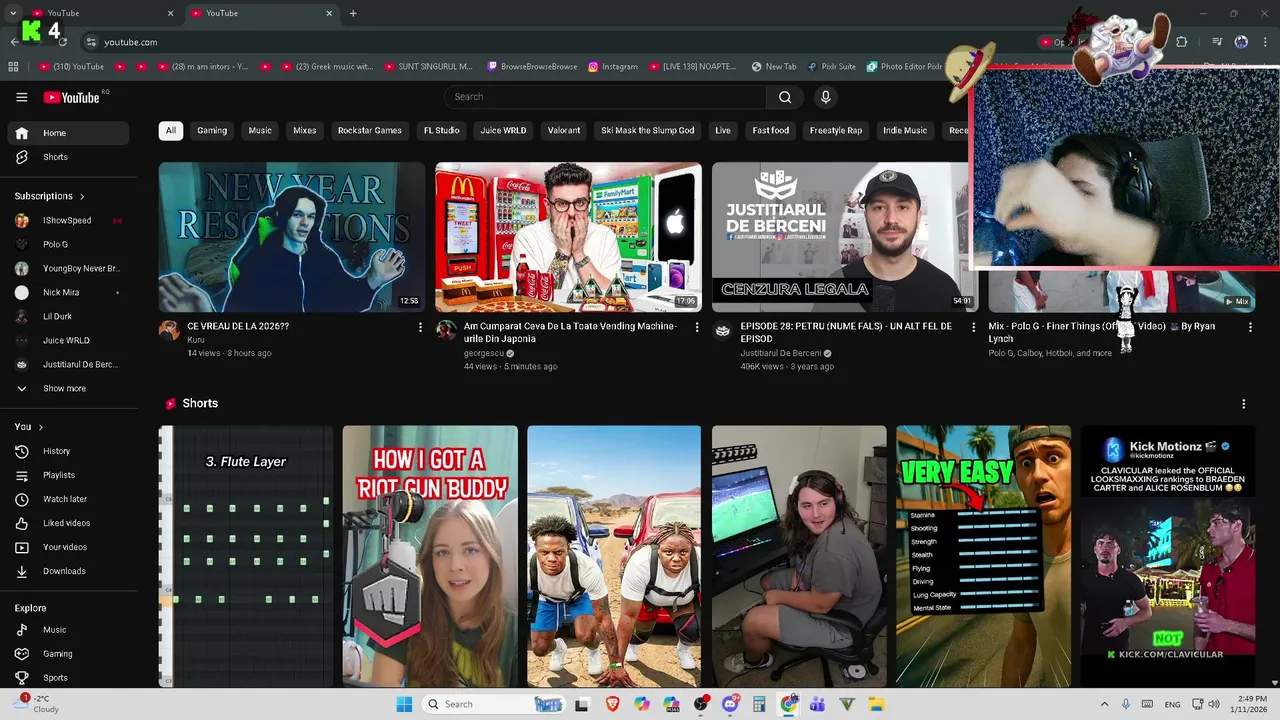This screenshot has height=720, width=1280.
Task: Click the YouTube logo
Action: pyautogui.click(x=72, y=97)
